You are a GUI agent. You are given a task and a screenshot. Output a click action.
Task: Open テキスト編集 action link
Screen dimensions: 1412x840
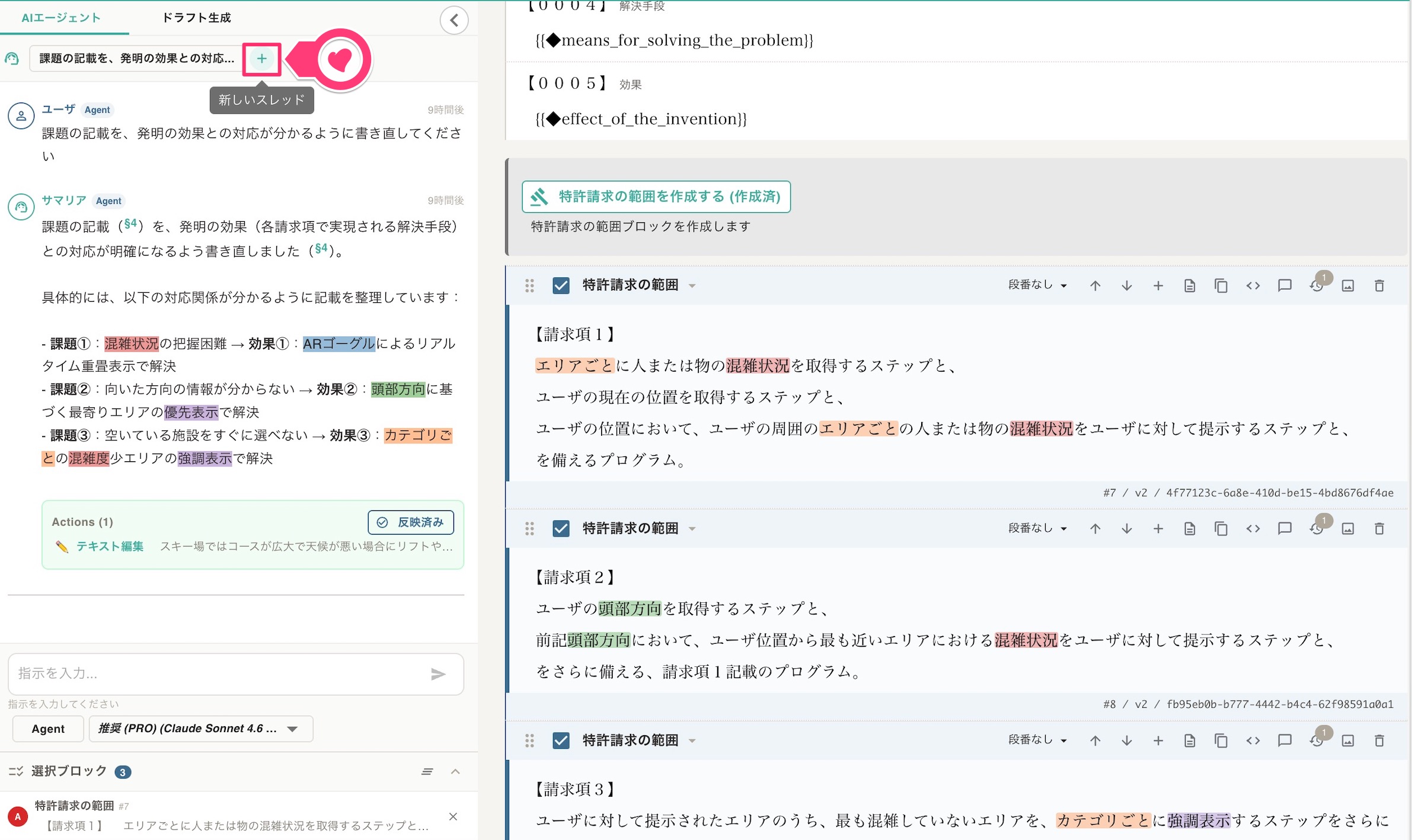click(x=110, y=547)
